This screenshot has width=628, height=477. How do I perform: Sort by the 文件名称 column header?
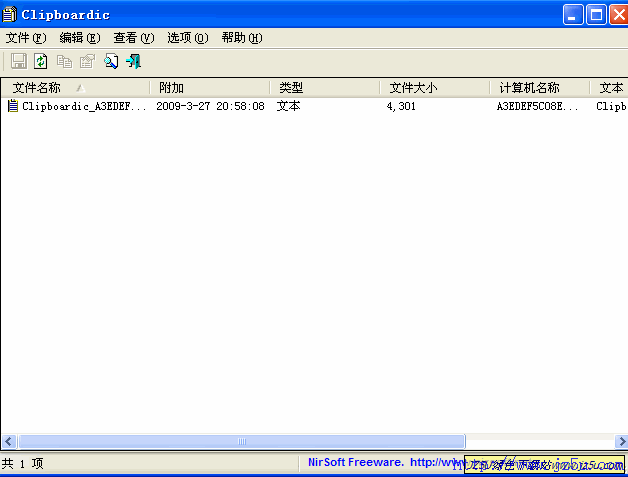click(75, 88)
